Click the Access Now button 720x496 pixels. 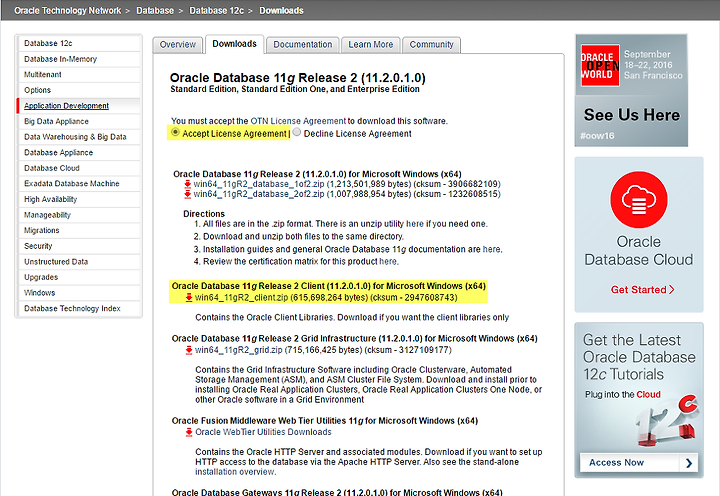639,463
